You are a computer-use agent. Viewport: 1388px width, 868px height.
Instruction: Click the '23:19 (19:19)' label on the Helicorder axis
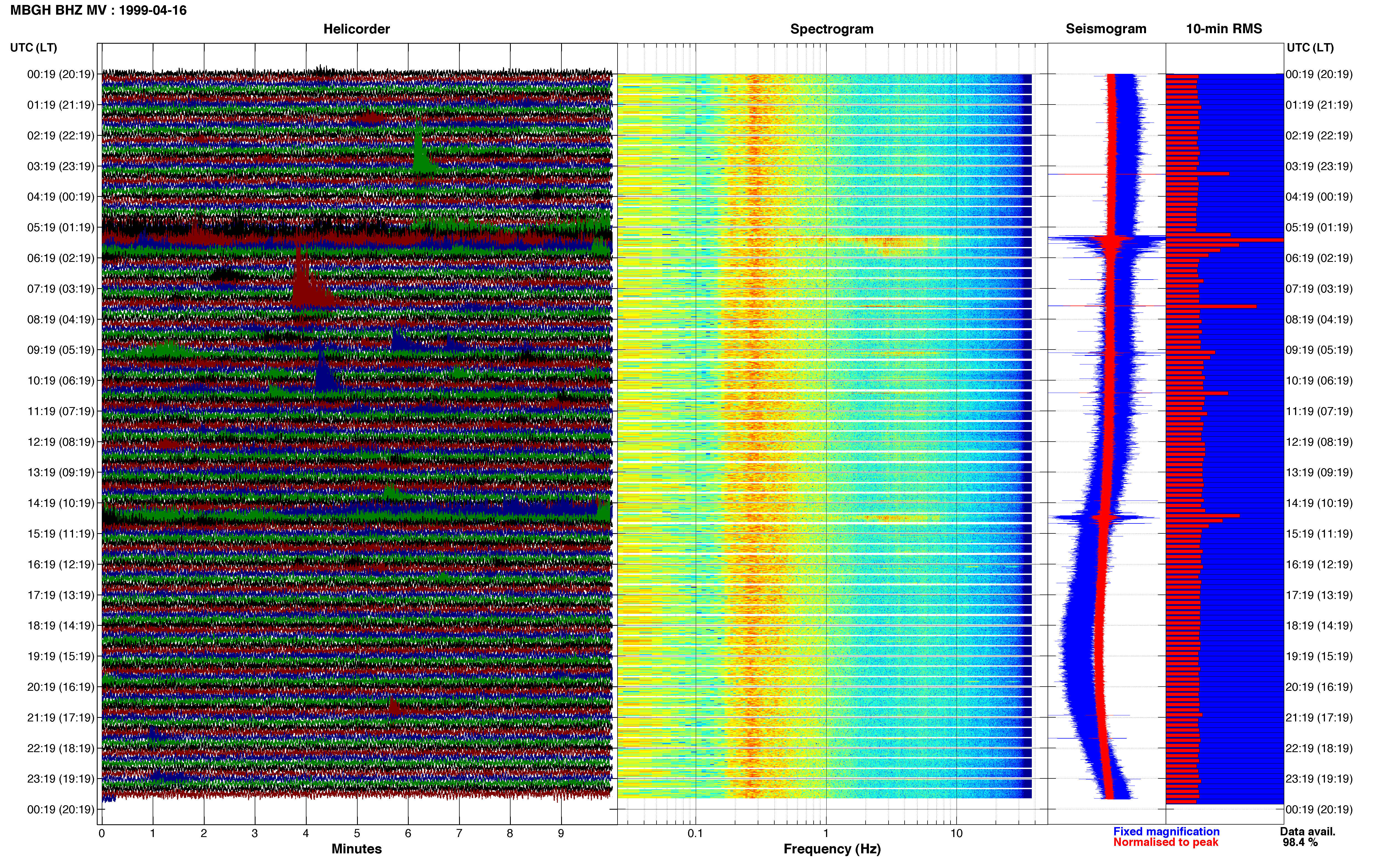click(x=61, y=778)
